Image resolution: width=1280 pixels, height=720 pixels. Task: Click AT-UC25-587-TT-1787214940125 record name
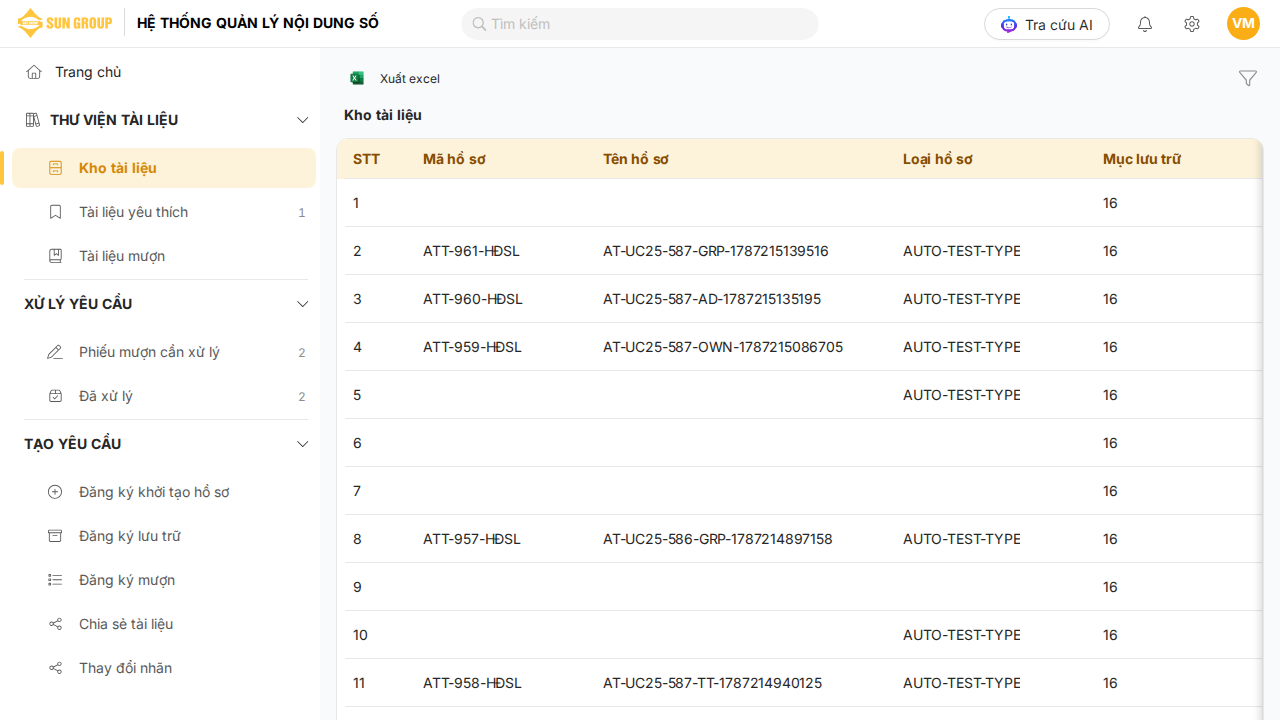point(712,683)
